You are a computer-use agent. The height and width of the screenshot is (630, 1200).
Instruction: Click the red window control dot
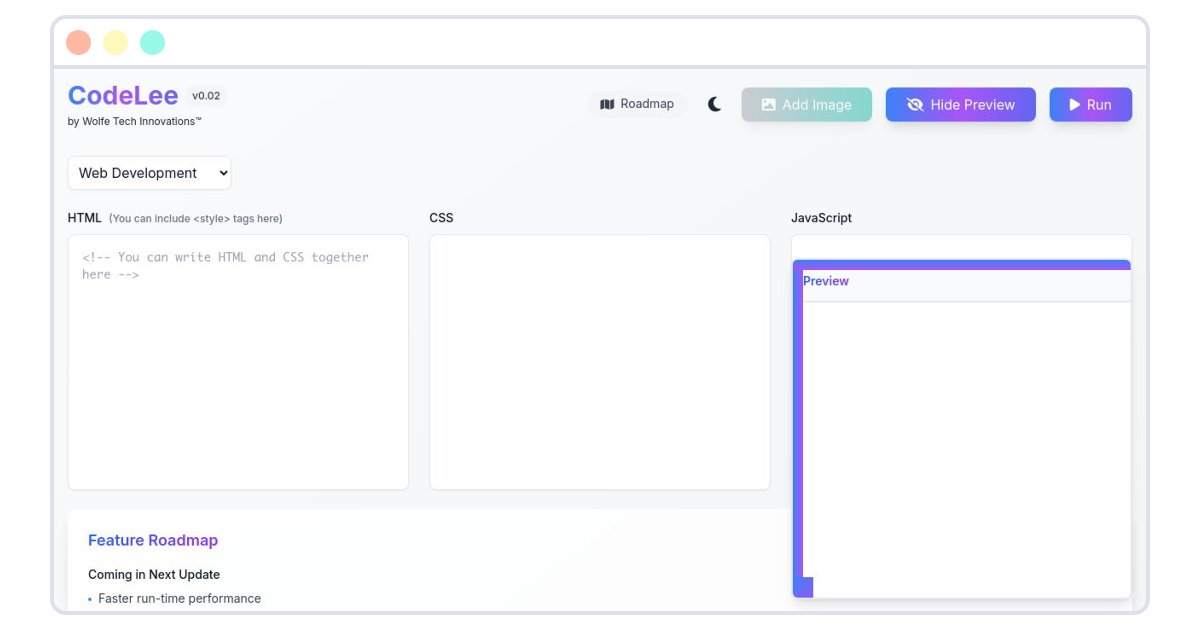click(x=78, y=42)
